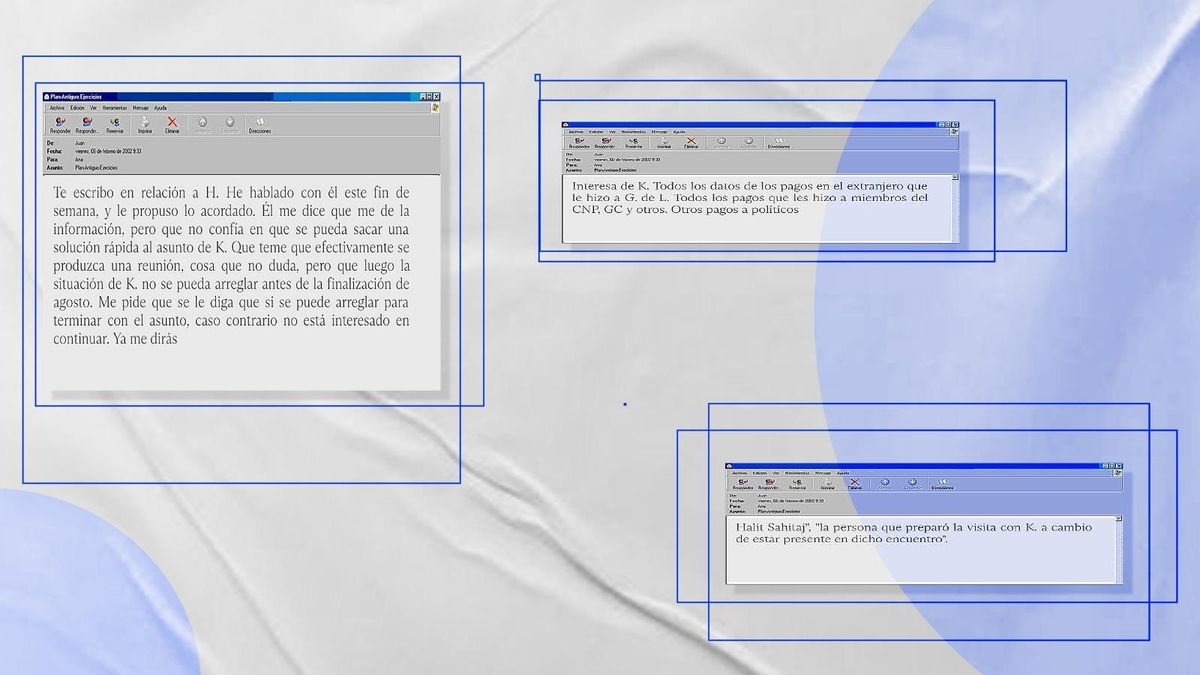The height and width of the screenshot is (675, 1200).
Task: Click Responder a todos in the 'Halit Sahitaj' window
Action: [769, 484]
